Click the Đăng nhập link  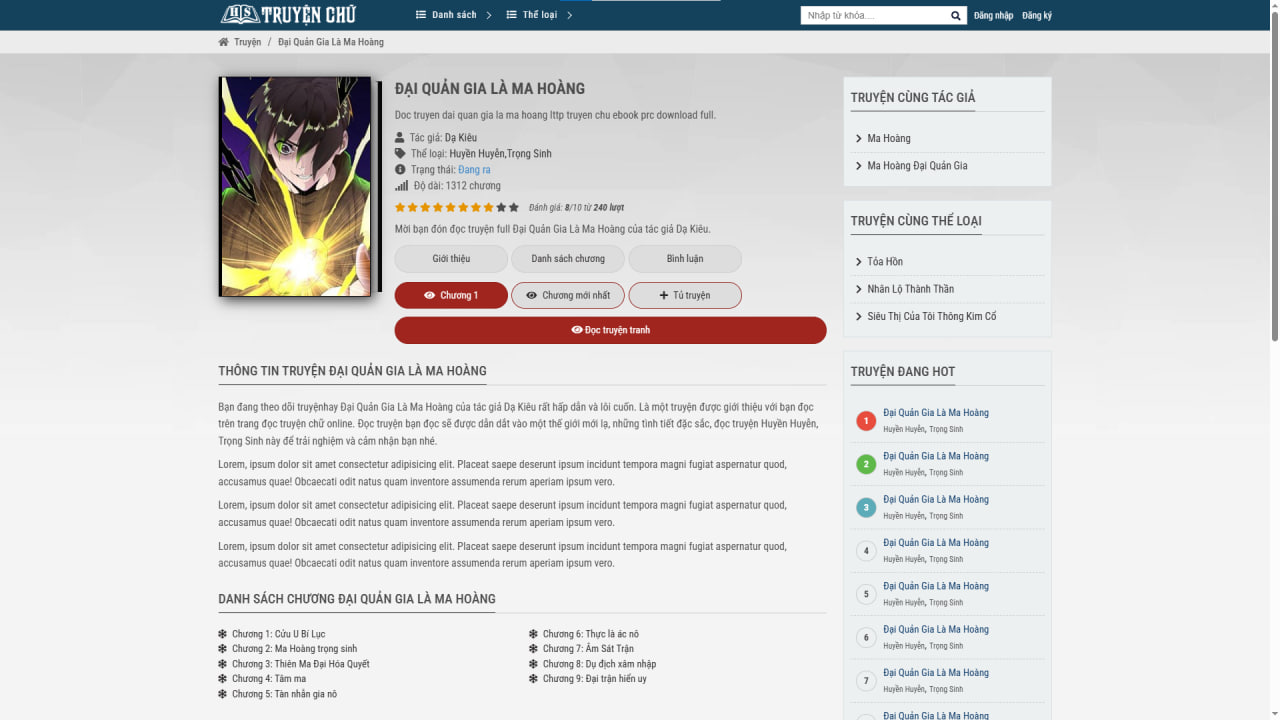coord(993,16)
